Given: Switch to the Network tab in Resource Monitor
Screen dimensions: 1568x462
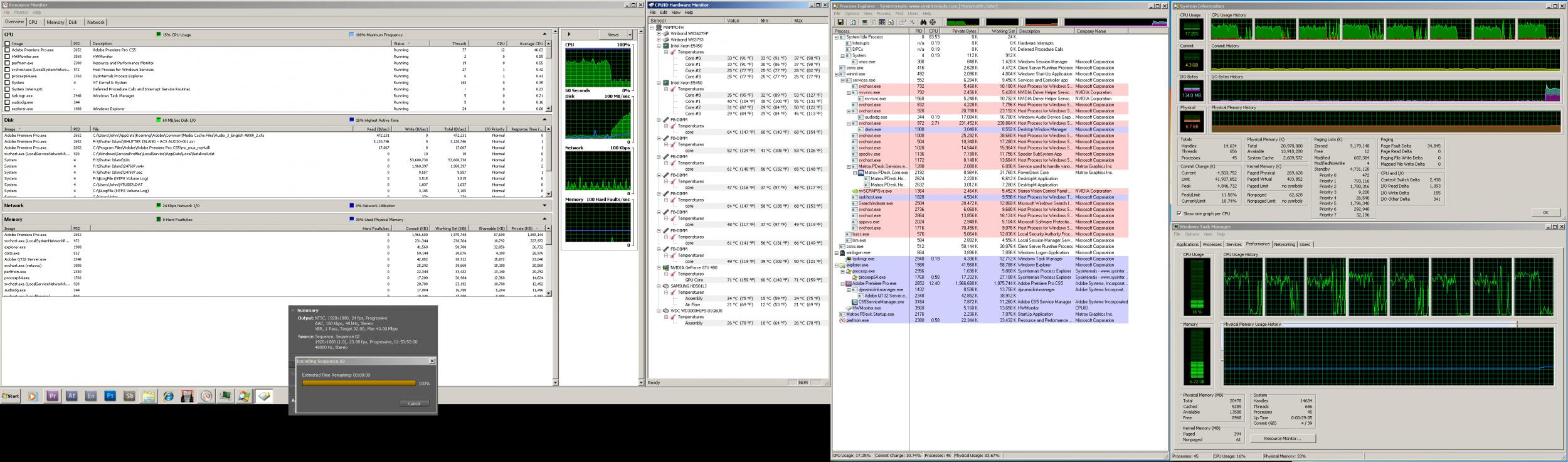Looking at the screenshot, I should pos(96,22).
